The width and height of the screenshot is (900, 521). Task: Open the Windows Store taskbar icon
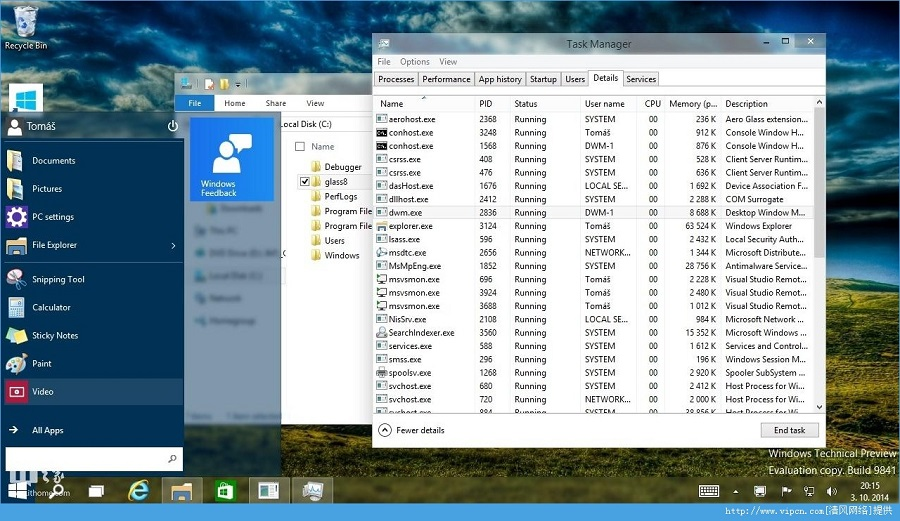click(225, 491)
